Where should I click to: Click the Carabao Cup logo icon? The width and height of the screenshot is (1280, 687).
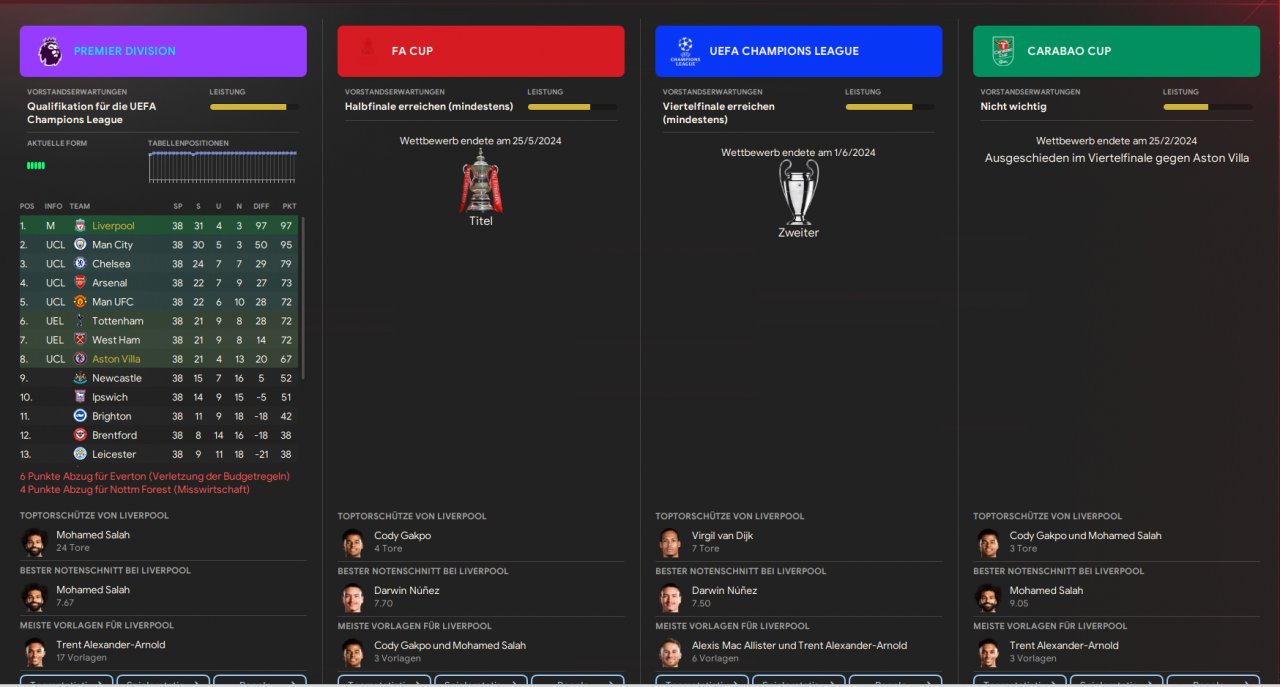pyautogui.click(x=1003, y=51)
